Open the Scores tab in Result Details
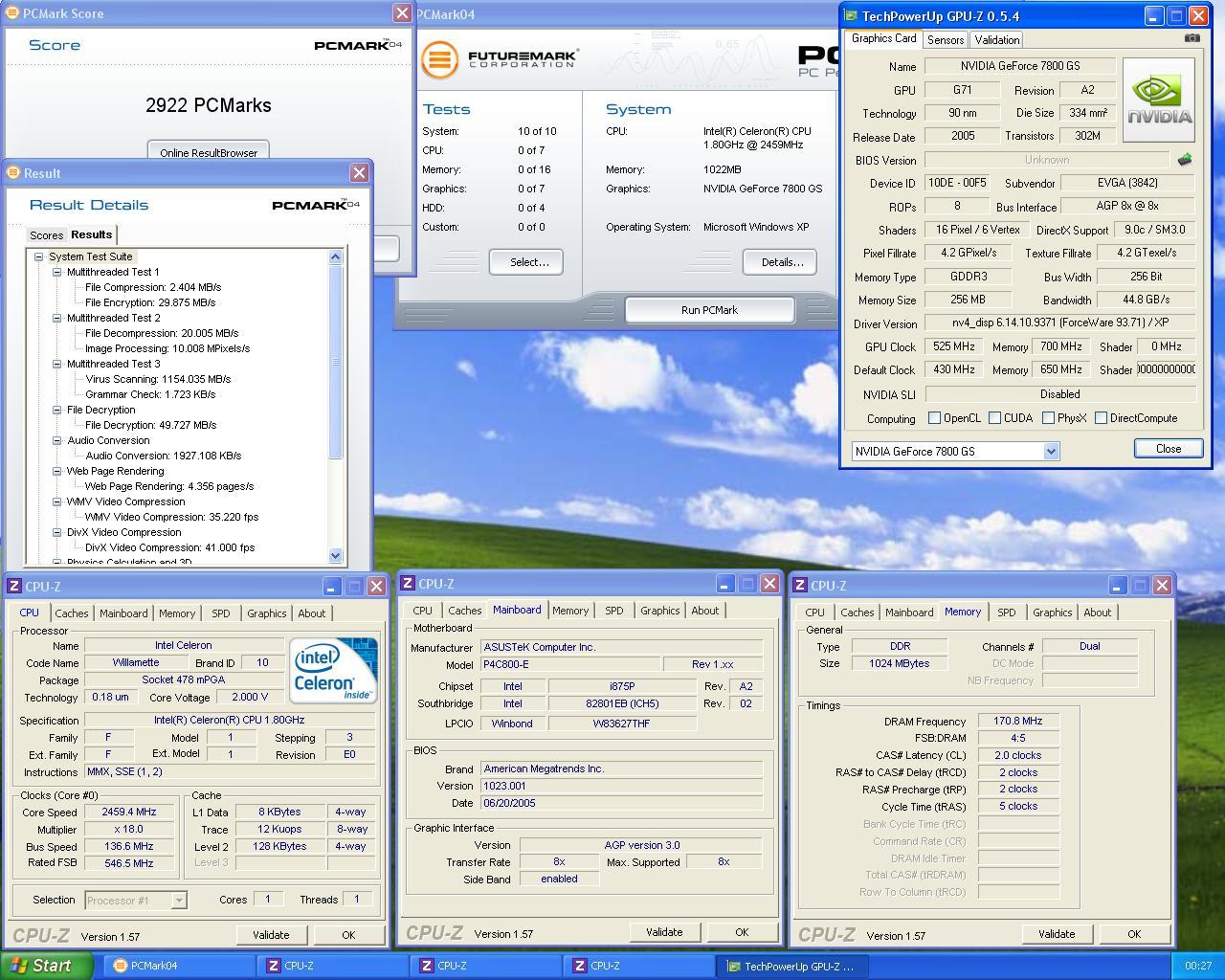 pyautogui.click(x=46, y=235)
